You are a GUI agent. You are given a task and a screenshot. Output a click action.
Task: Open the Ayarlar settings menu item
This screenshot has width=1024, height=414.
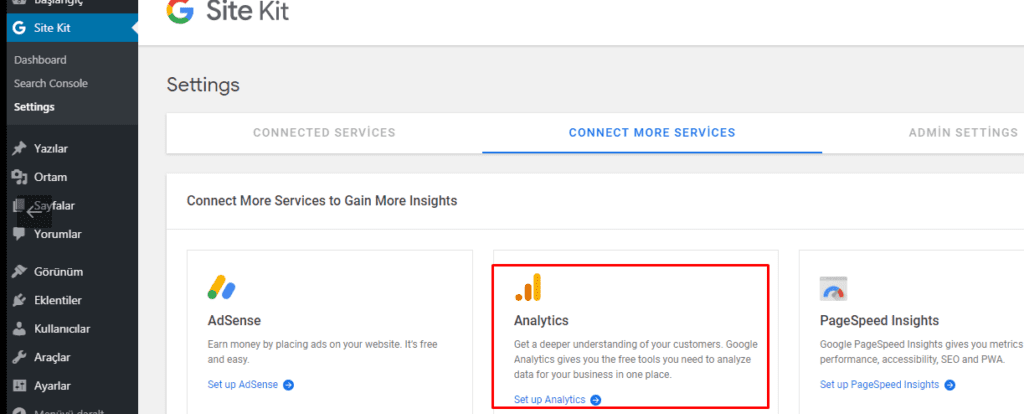pos(52,386)
